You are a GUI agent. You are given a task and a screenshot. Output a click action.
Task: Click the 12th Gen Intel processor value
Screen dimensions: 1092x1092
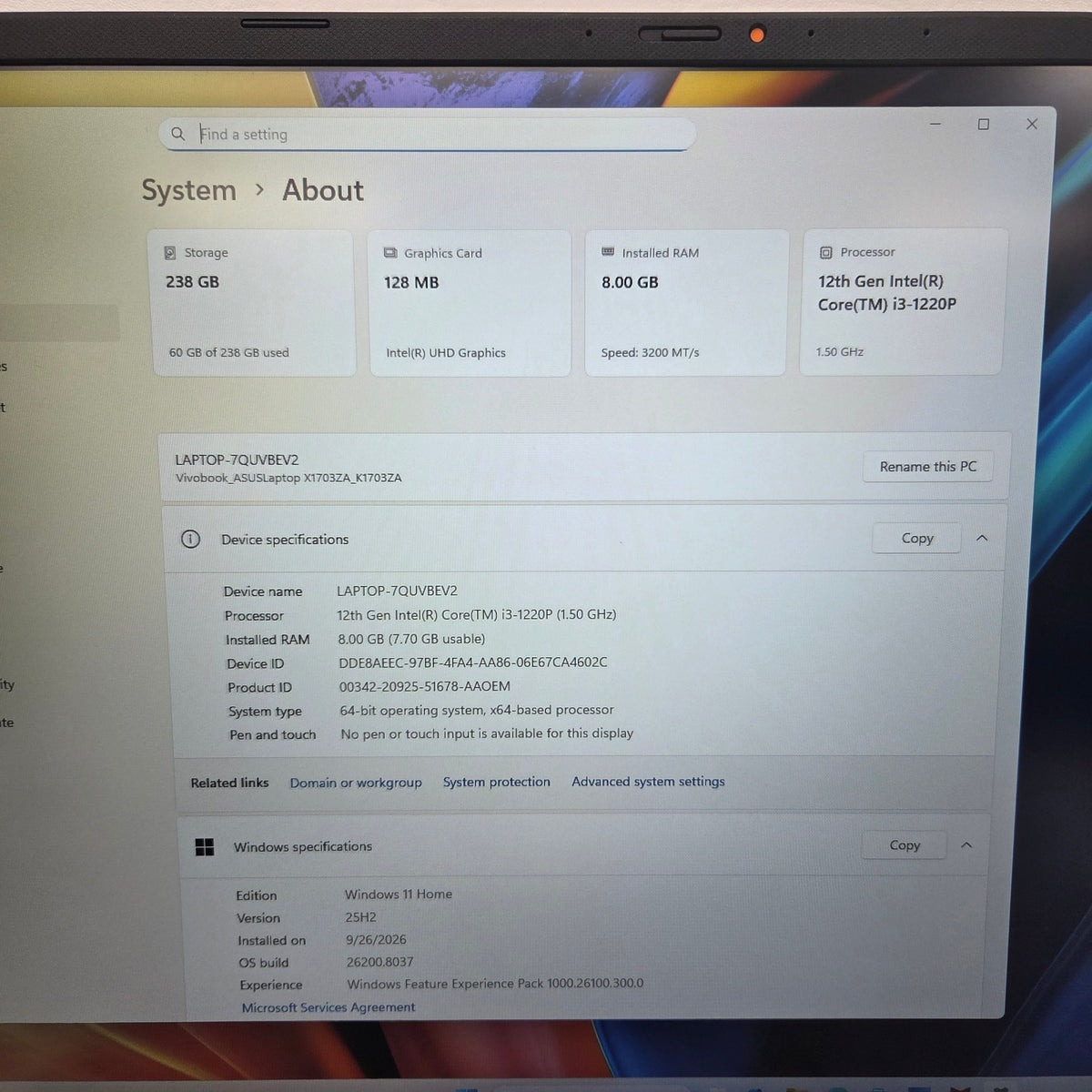(477, 614)
